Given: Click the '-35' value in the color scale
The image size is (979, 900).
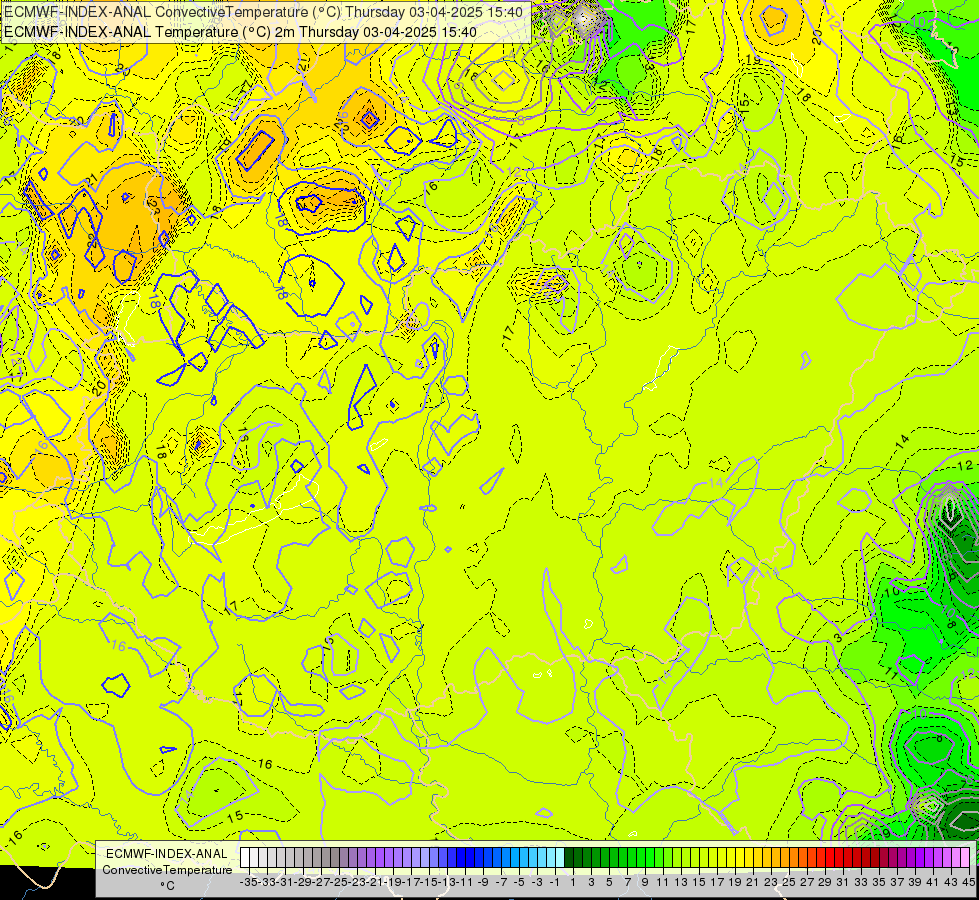Looking at the screenshot, I should pyautogui.click(x=248, y=882).
